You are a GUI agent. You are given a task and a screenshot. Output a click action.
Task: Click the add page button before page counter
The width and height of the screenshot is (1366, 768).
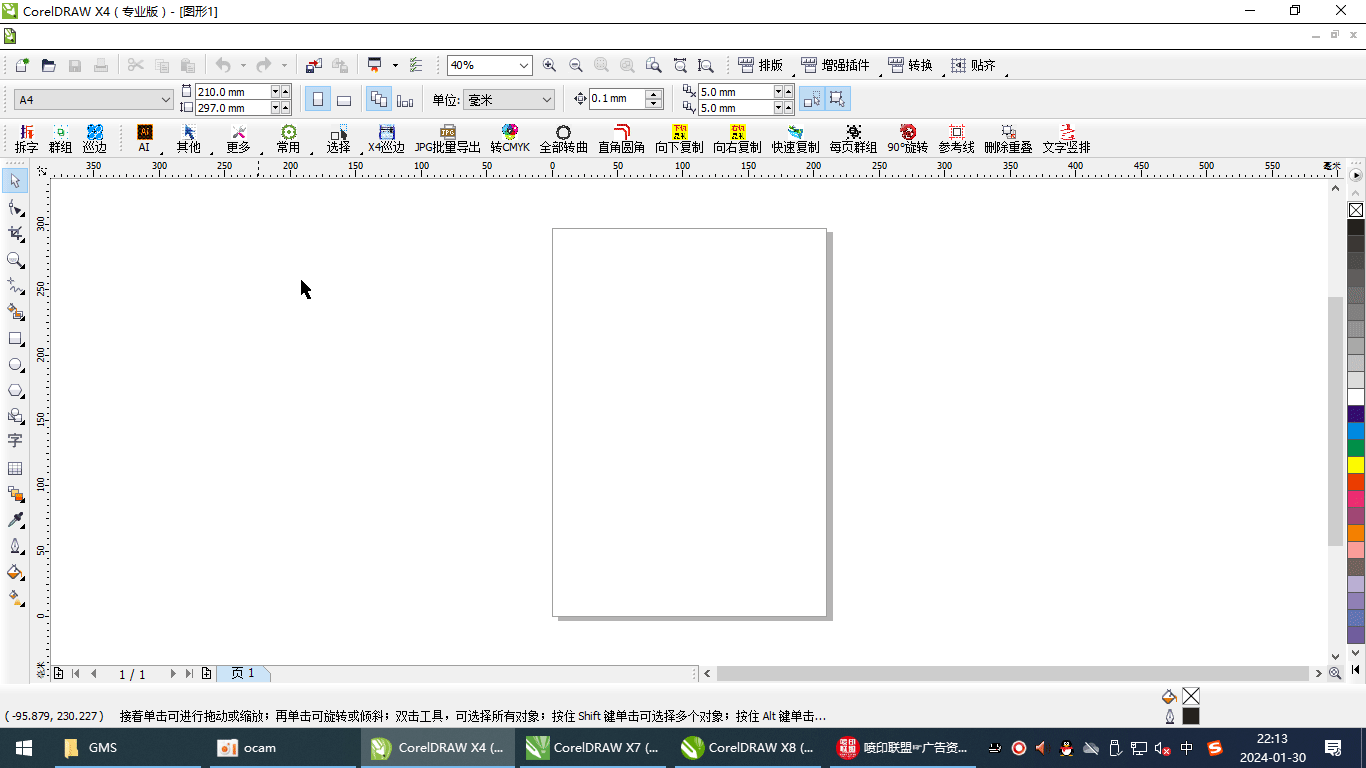[x=58, y=674]
